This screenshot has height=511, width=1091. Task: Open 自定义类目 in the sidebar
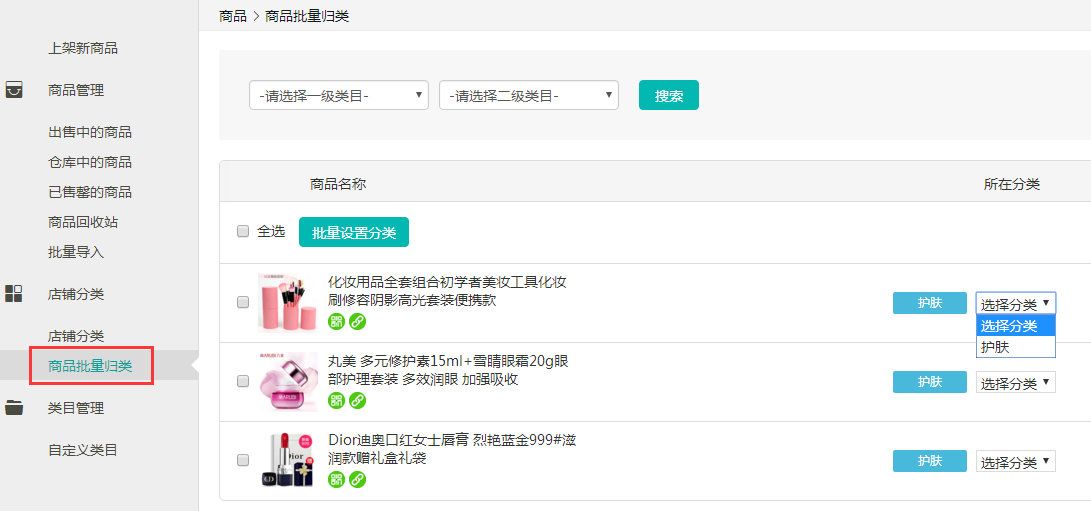[83, 450]
